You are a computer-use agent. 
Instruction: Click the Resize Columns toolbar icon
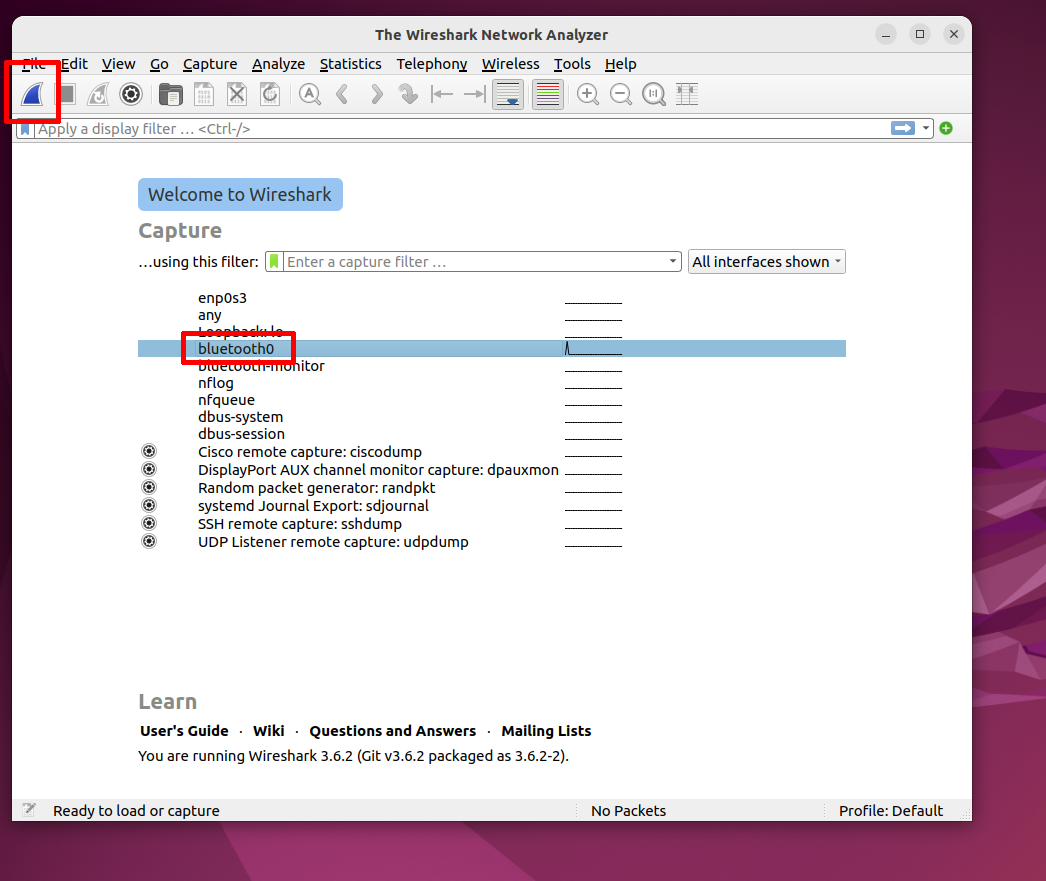tap(687, 95)
